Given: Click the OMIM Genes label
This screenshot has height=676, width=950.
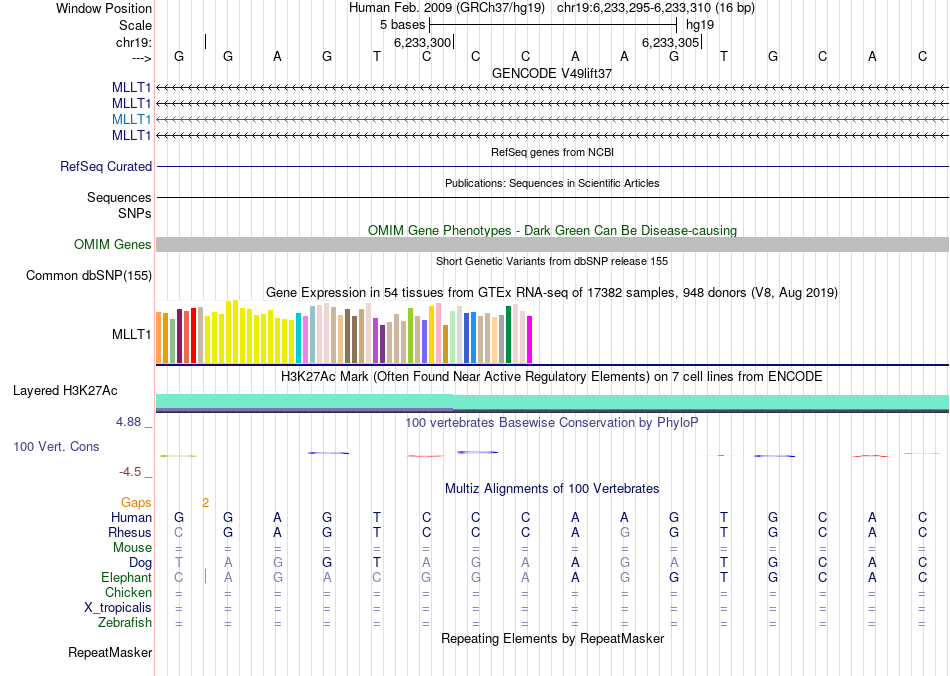Looking at the screenshot, I should click(x=112, y=244).
